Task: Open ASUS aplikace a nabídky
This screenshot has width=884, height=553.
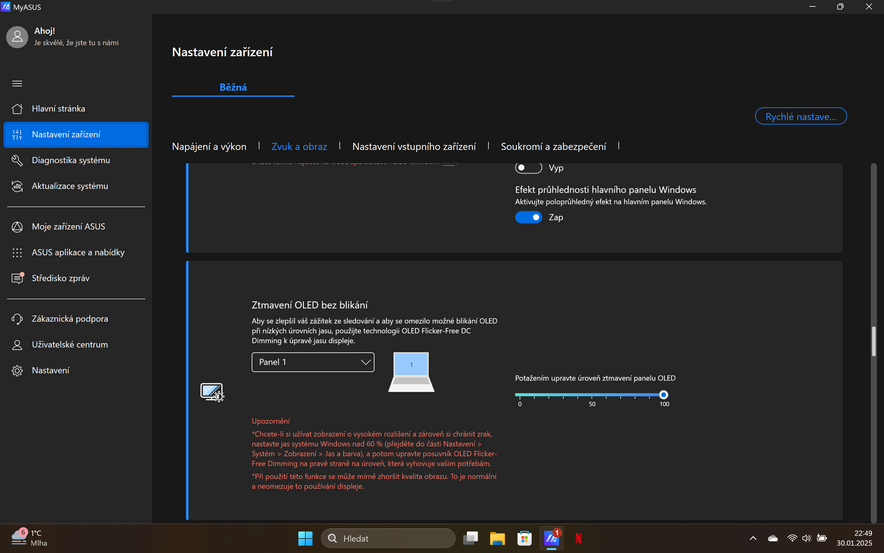Action: pyautogui.click(x=77, y=253)
